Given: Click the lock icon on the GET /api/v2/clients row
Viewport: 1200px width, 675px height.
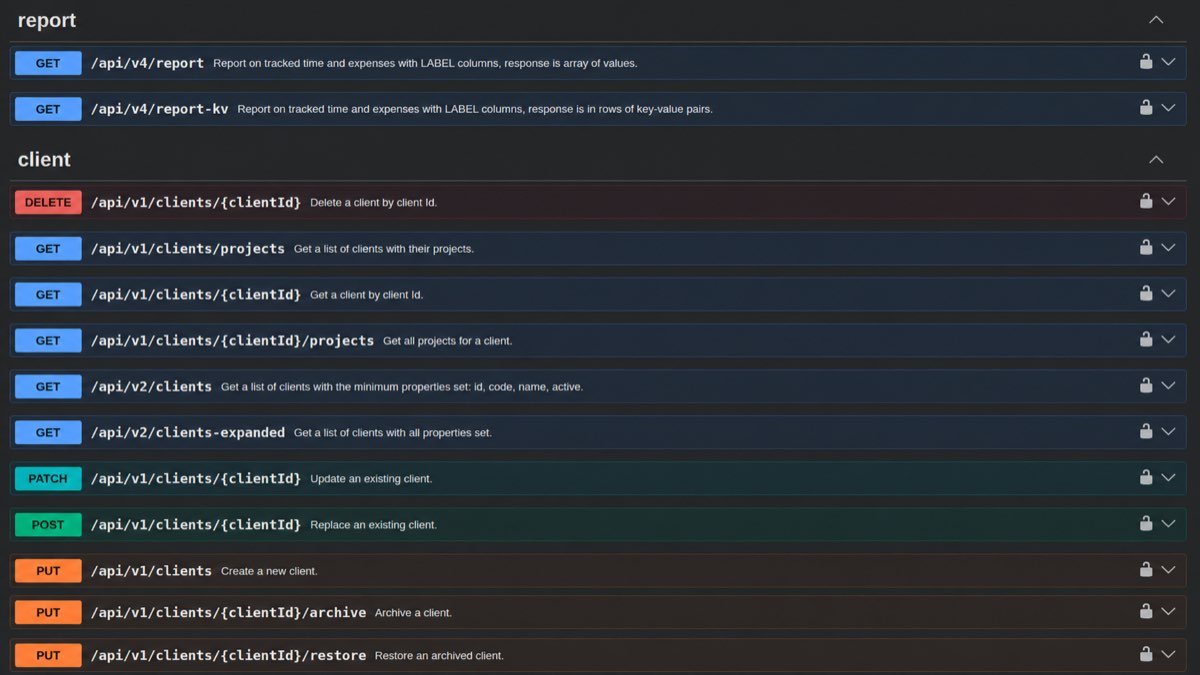Looking at the screenshot, I should (x=1146, y=385).
